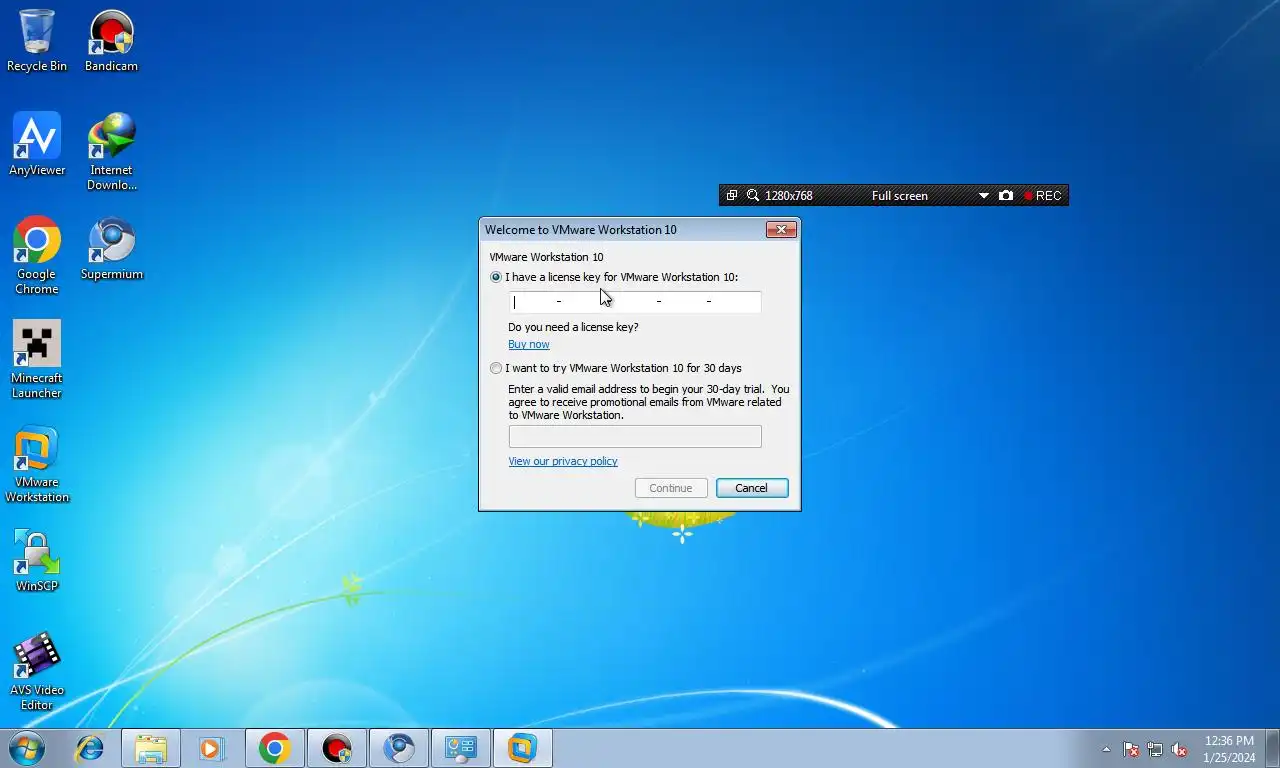Switch to Supermium in the taskbar
1280x768 pixels.
coord(399,748)
